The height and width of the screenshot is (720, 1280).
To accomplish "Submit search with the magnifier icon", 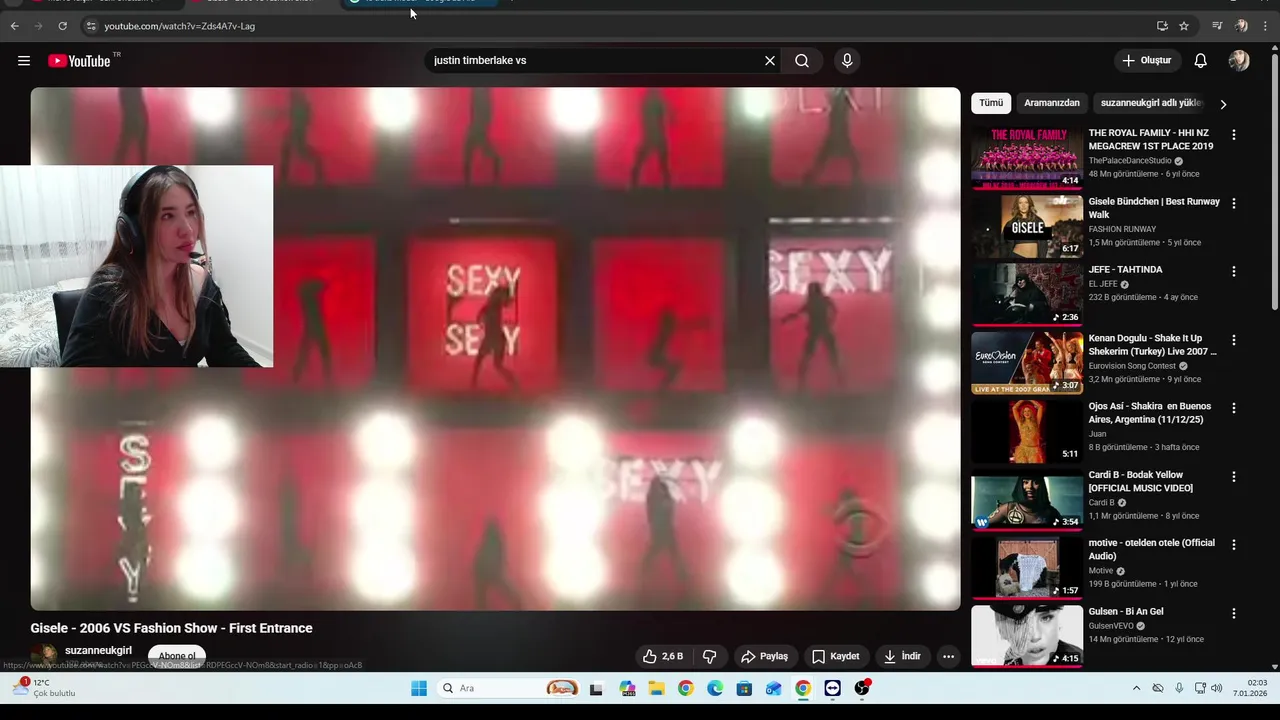I will point(802,61).
